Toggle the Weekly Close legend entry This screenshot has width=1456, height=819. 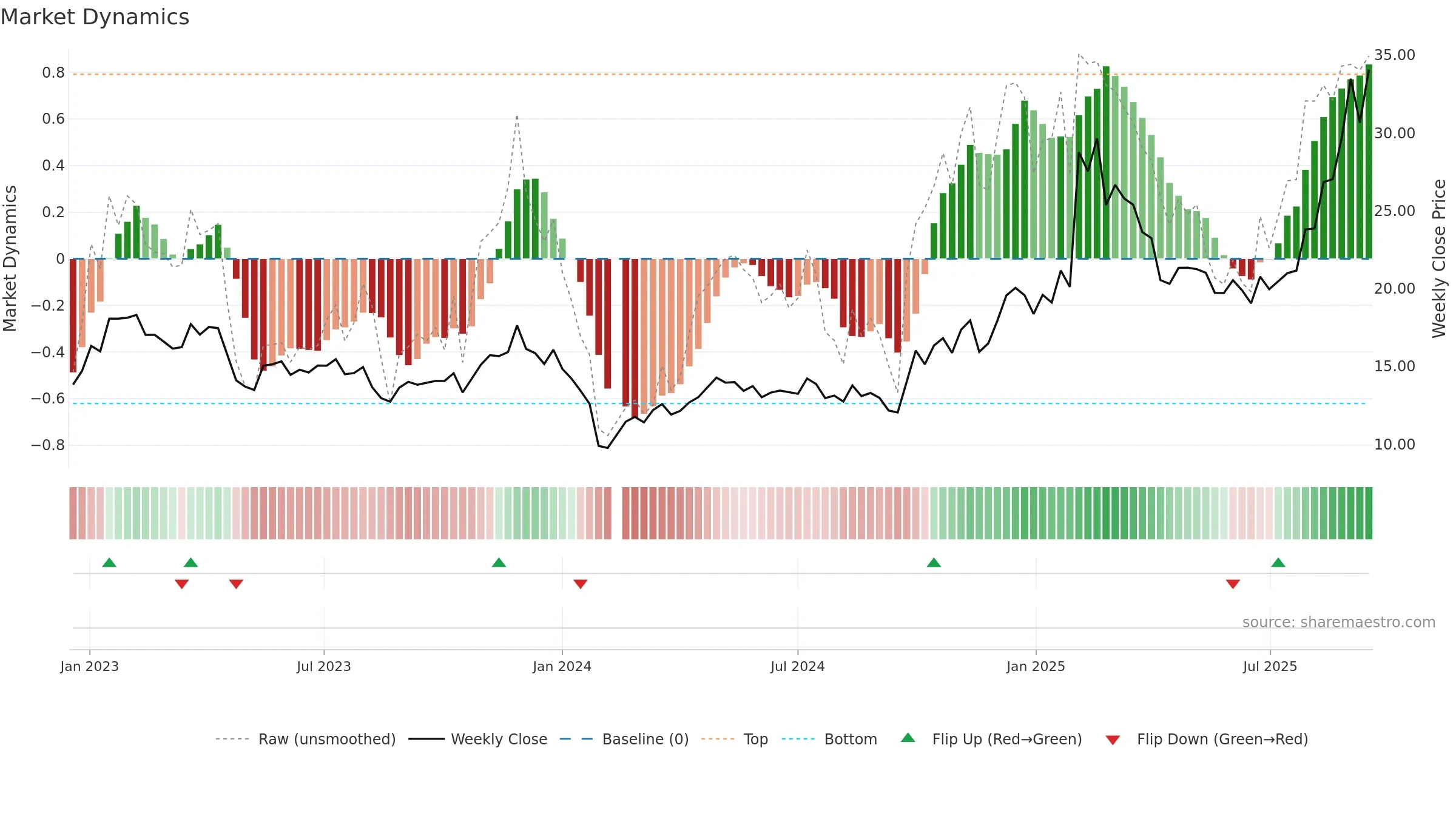coord(478,739)
